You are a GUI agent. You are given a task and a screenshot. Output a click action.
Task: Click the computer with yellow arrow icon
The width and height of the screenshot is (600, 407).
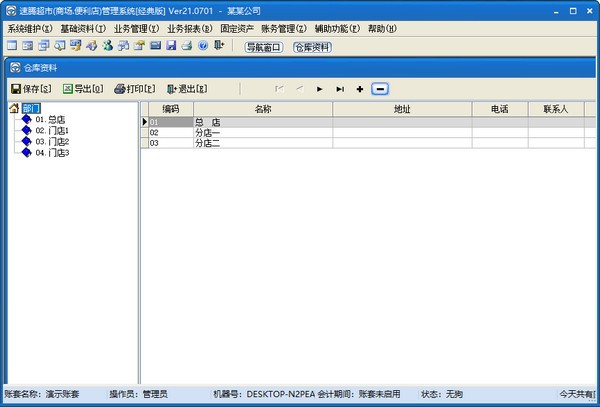point(75,46)
